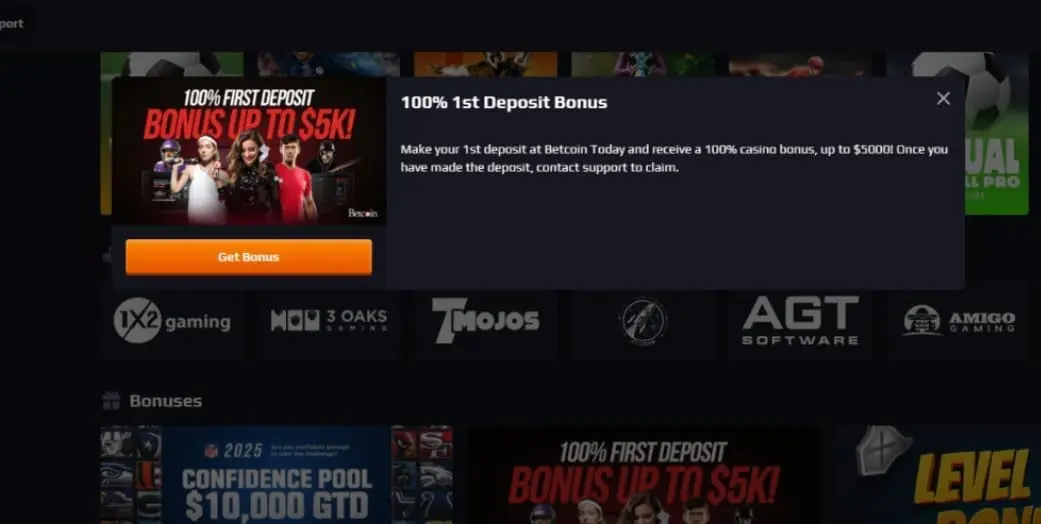
Task: Open the Bonuses section heading
Action: pyautogui.click(x=165, y=401)
